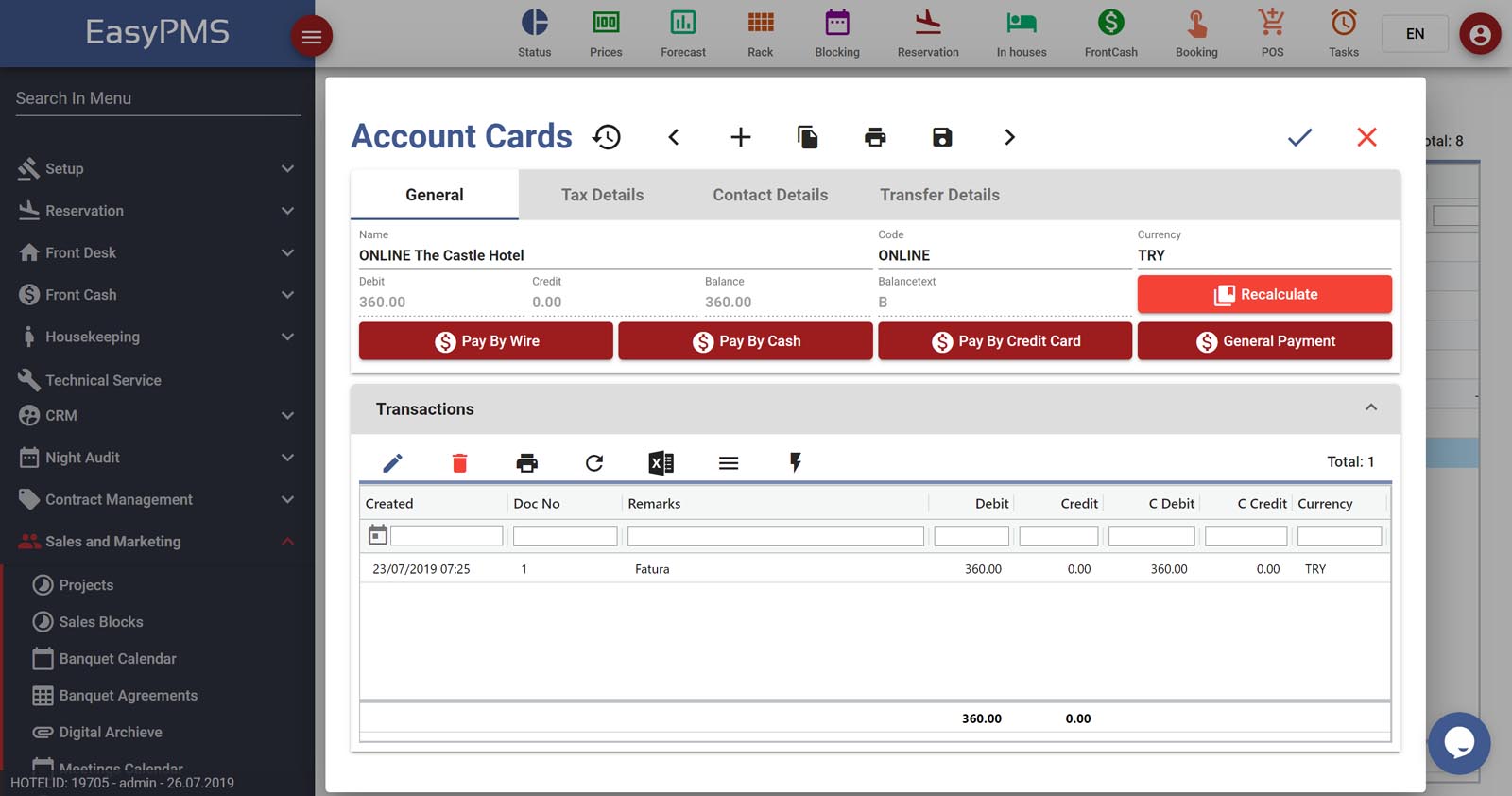
Task: Save the account card with floppy icon
Action: (x=942, y=137)
